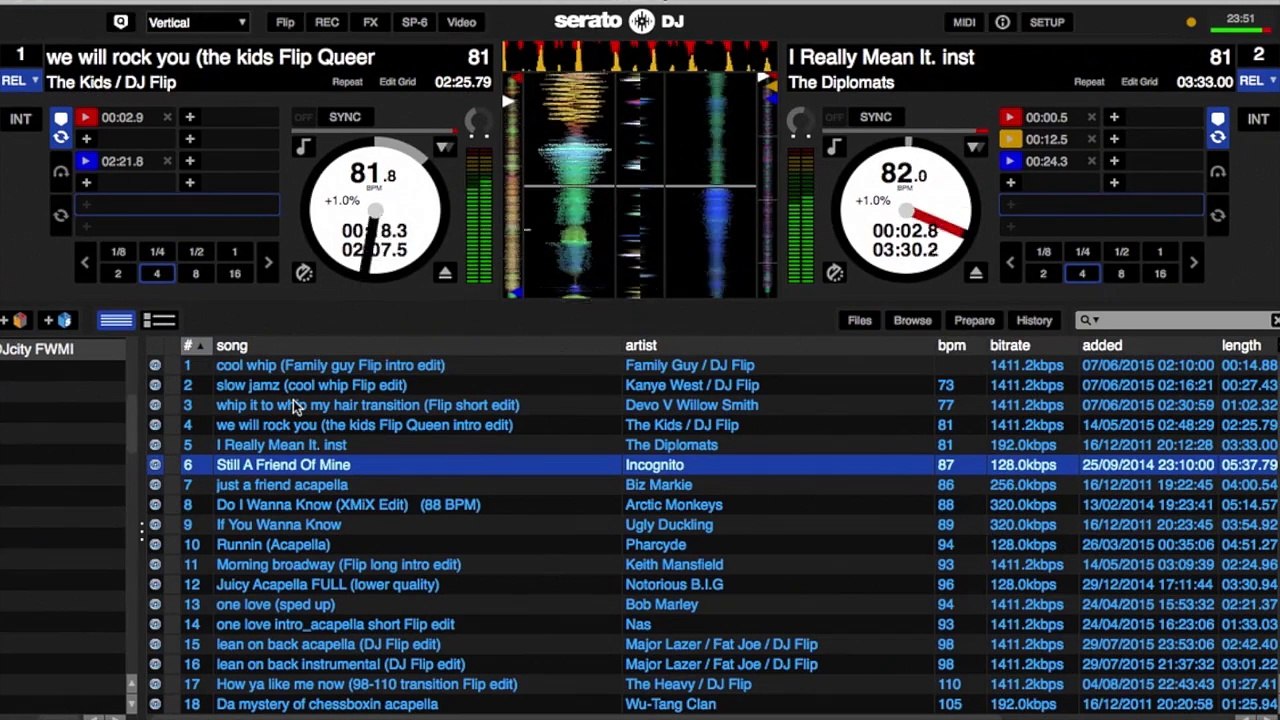Open the Prepare panel tab
Viewport: 1280px width, 720px height.
(x=974, y=321)
